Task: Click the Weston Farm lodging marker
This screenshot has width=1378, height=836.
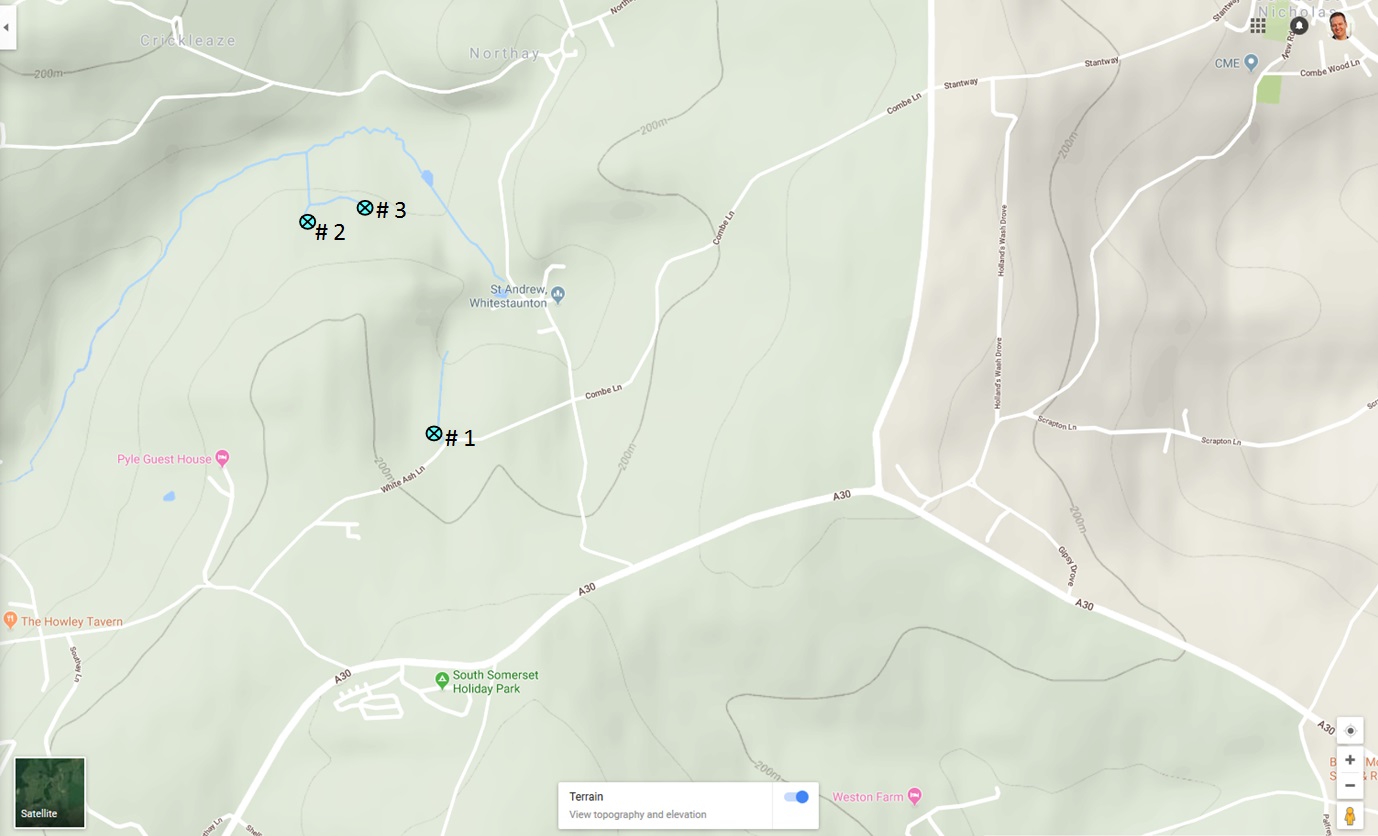Action: click(x=915, y=796)
